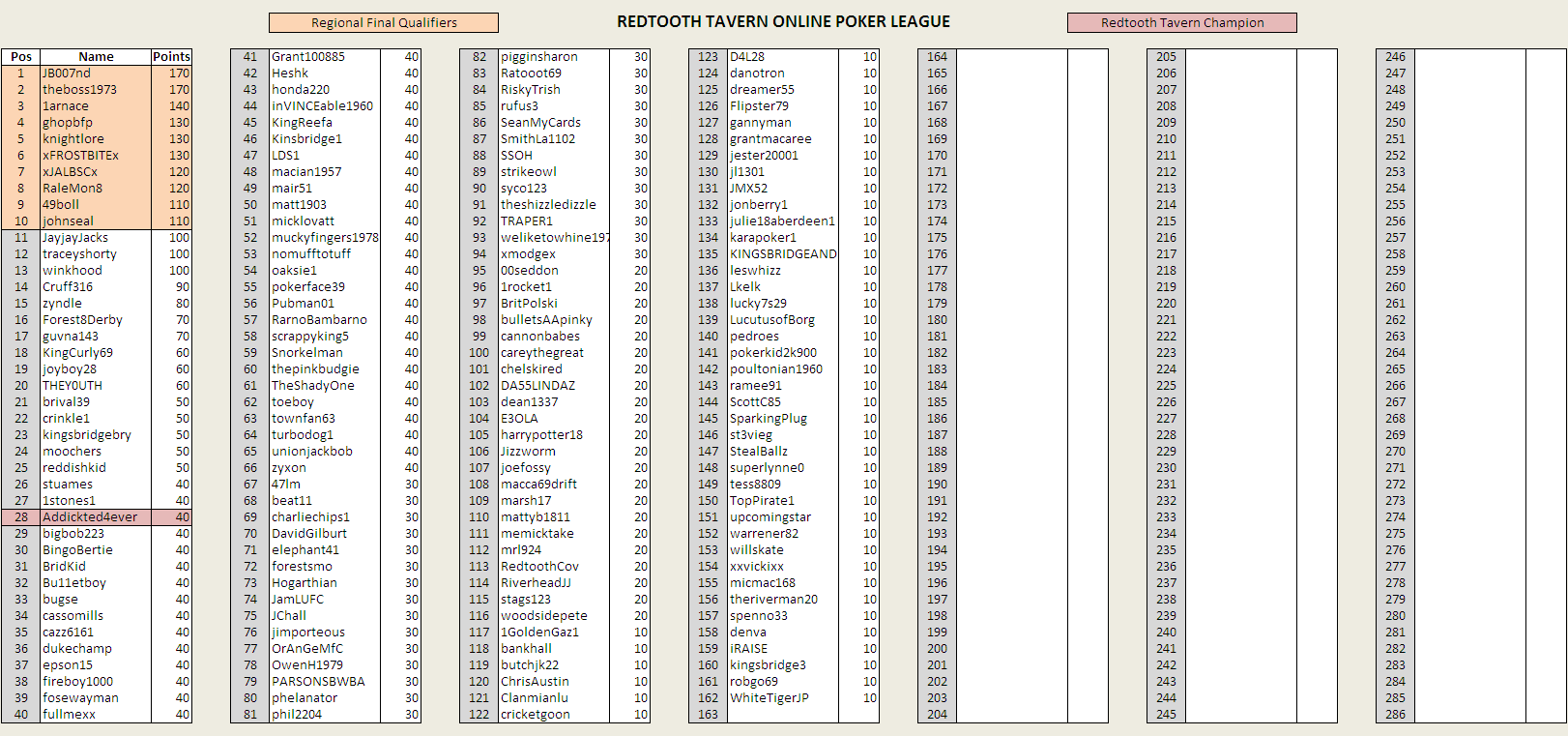This screenshot has width=1568, height=736.
Task: Click the DA55LINDAZ cell
Action: pyautogui.click(x=554, y=386)
